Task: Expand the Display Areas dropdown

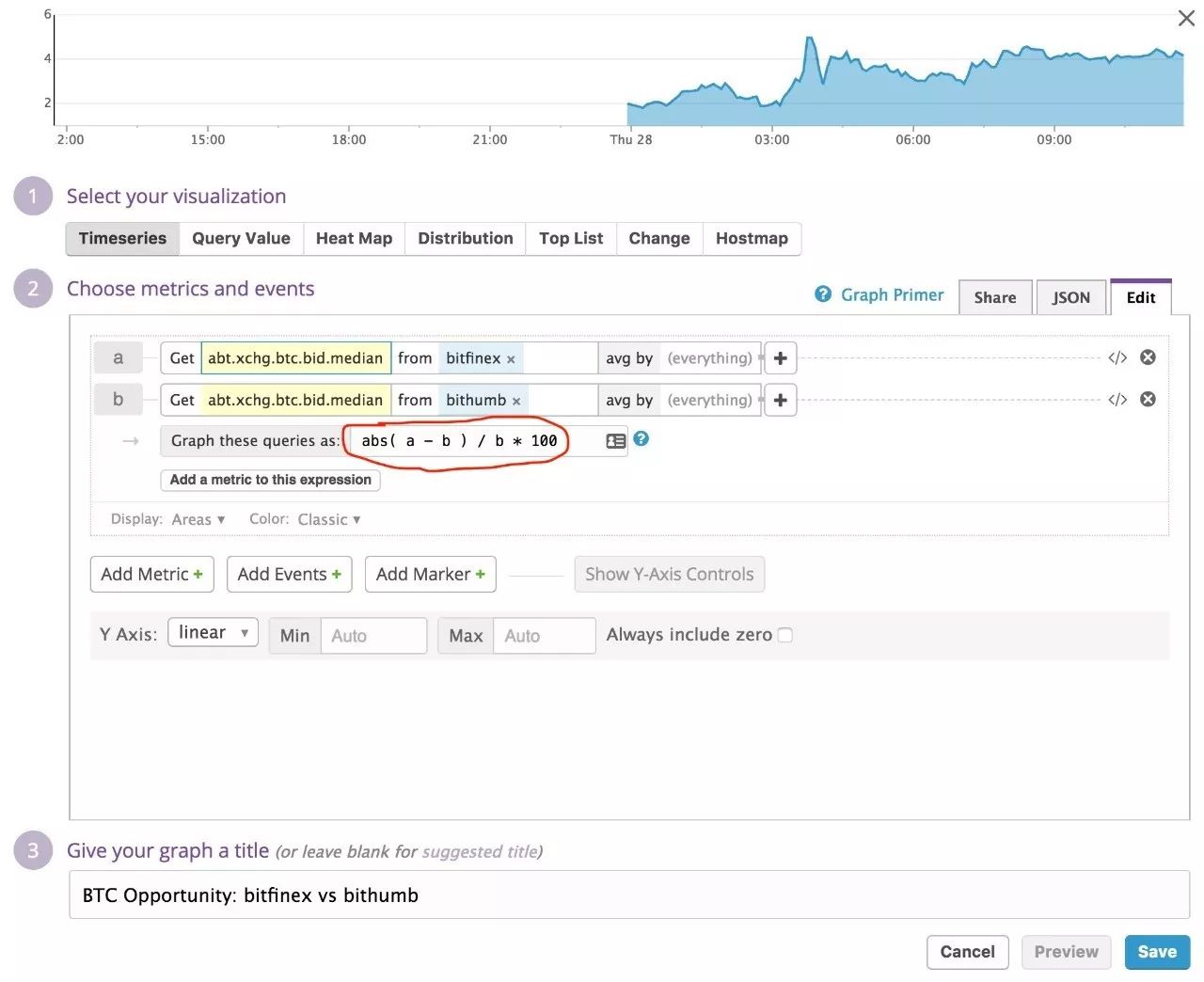Action: (198, 519)
